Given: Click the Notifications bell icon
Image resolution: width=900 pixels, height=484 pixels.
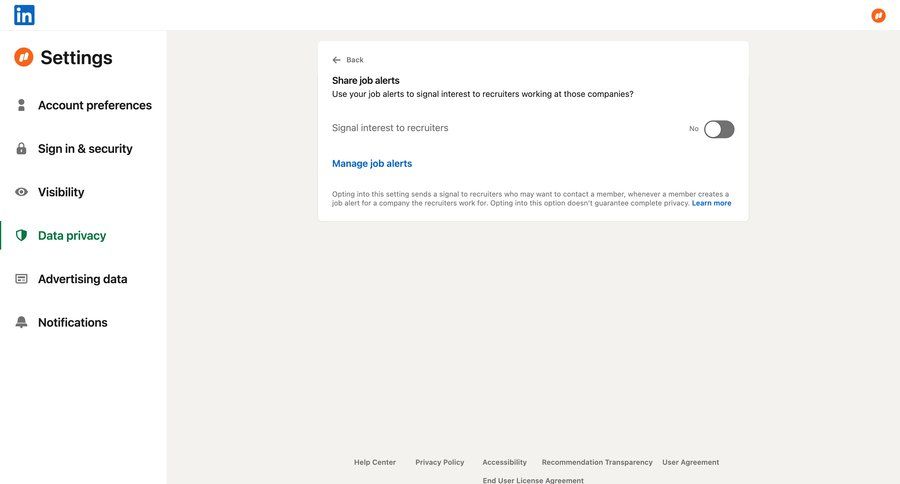Looking at the screenshot, I should [21, 322].
